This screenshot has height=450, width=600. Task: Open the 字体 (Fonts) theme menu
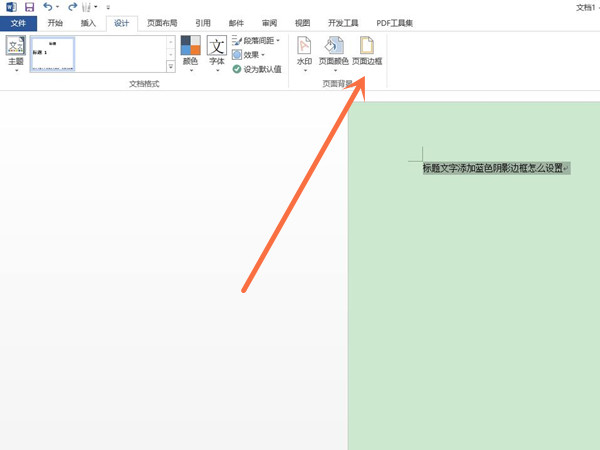(217, 53)
